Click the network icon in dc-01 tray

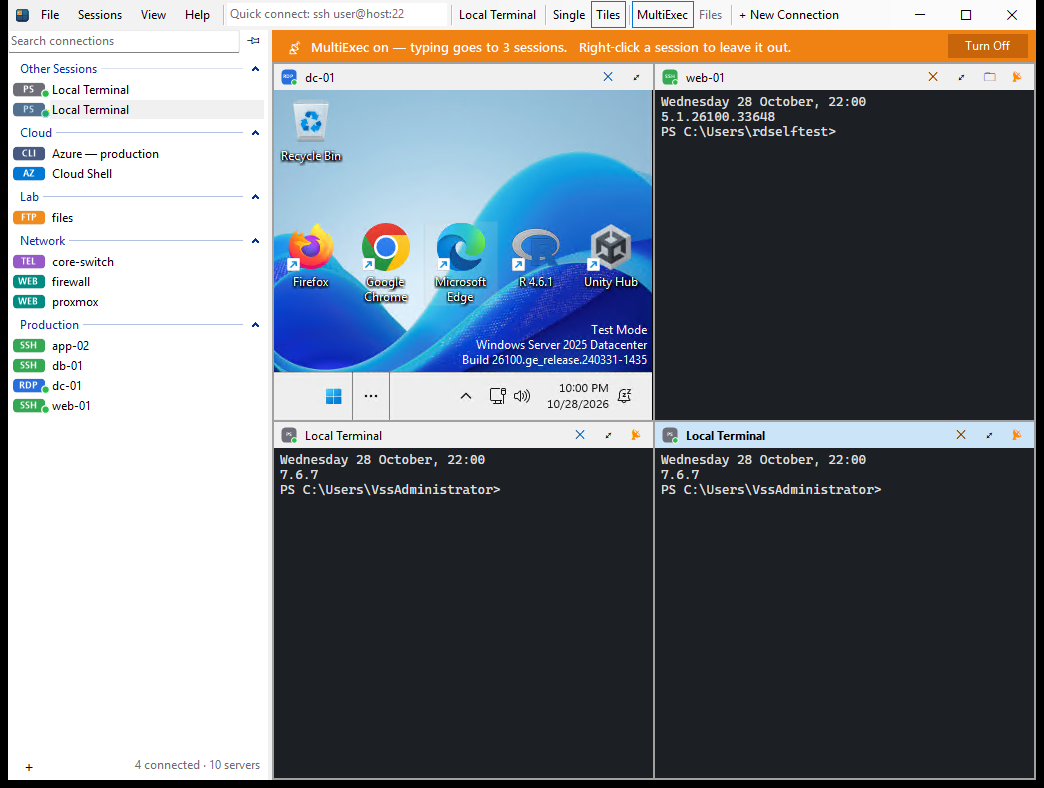pos(497,397)
